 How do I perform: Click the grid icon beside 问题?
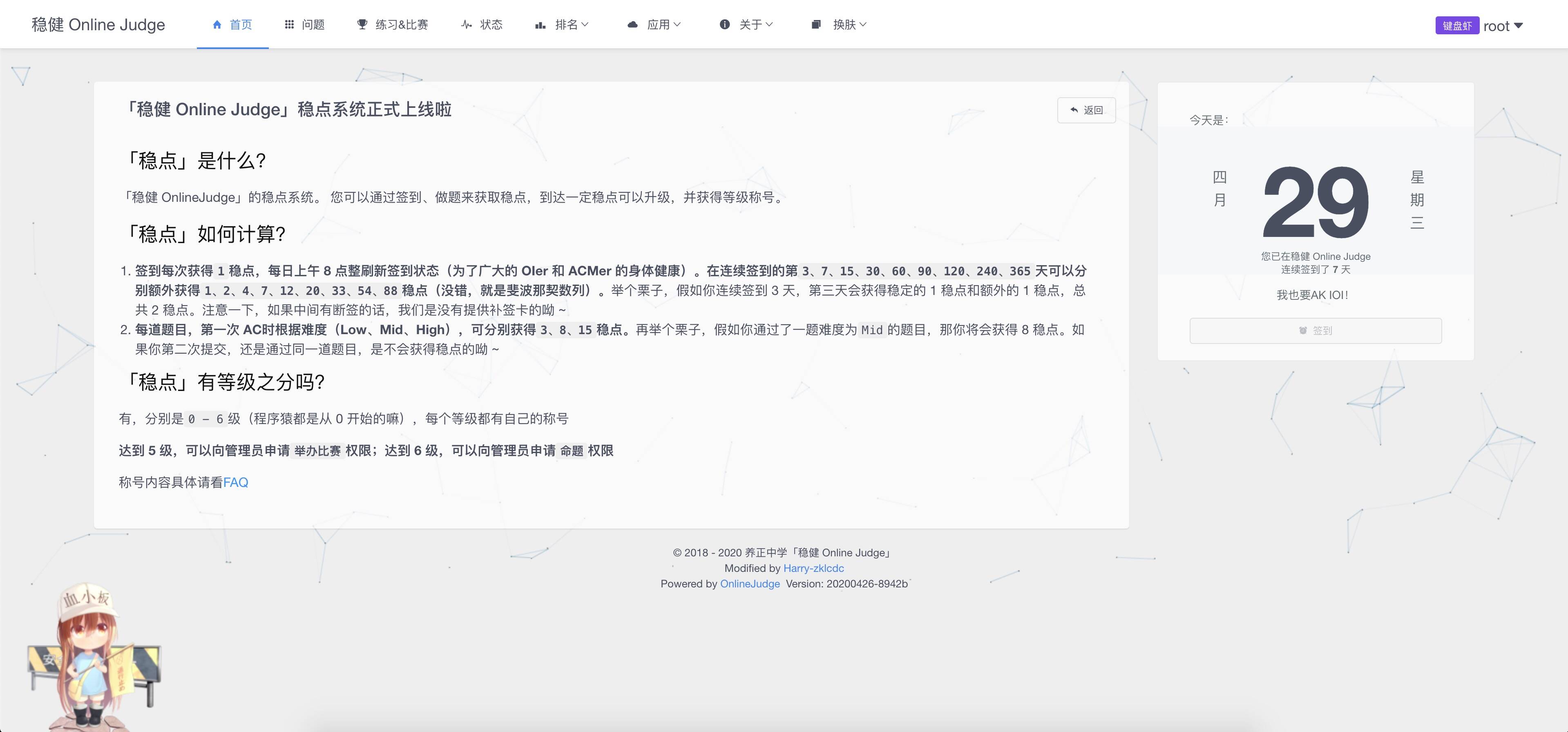(x=289, y=25)
